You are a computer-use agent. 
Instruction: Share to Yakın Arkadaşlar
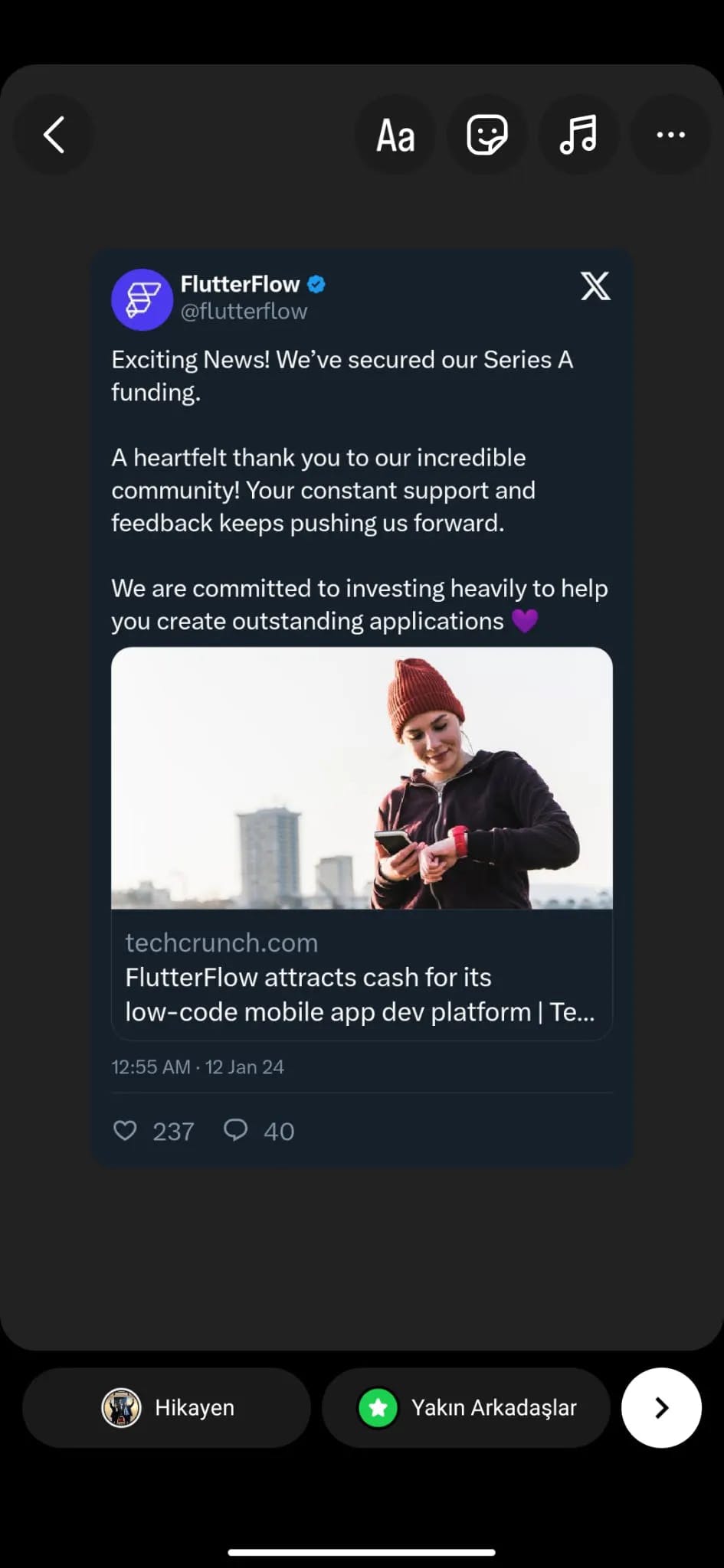point(466,1407)
